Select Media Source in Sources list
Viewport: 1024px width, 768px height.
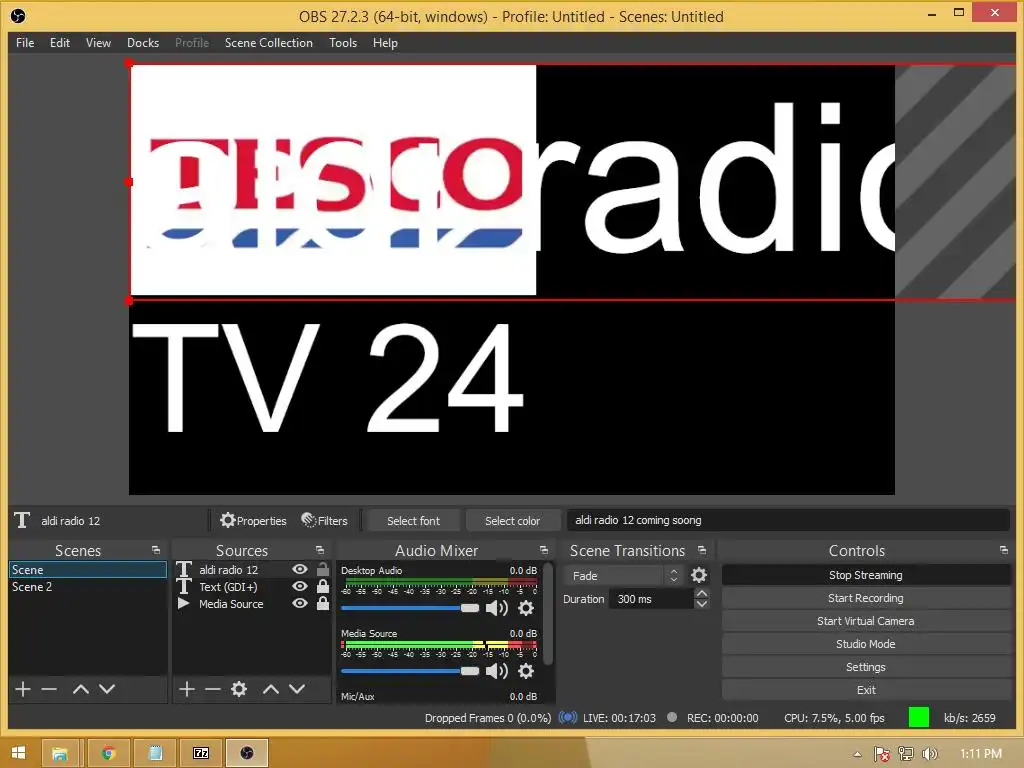pos(231,604)
